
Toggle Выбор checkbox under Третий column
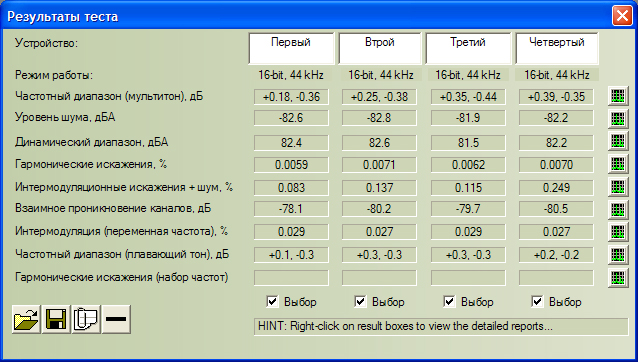pos(449,301)
